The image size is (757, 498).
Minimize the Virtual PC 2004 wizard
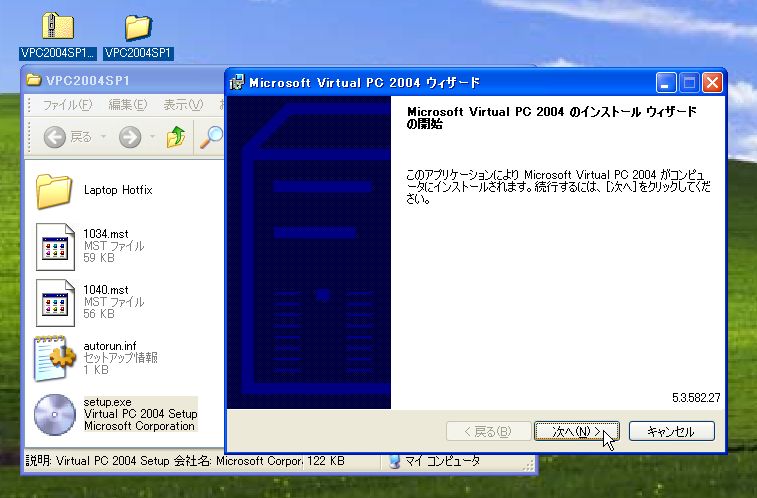(x=665, y=83)
